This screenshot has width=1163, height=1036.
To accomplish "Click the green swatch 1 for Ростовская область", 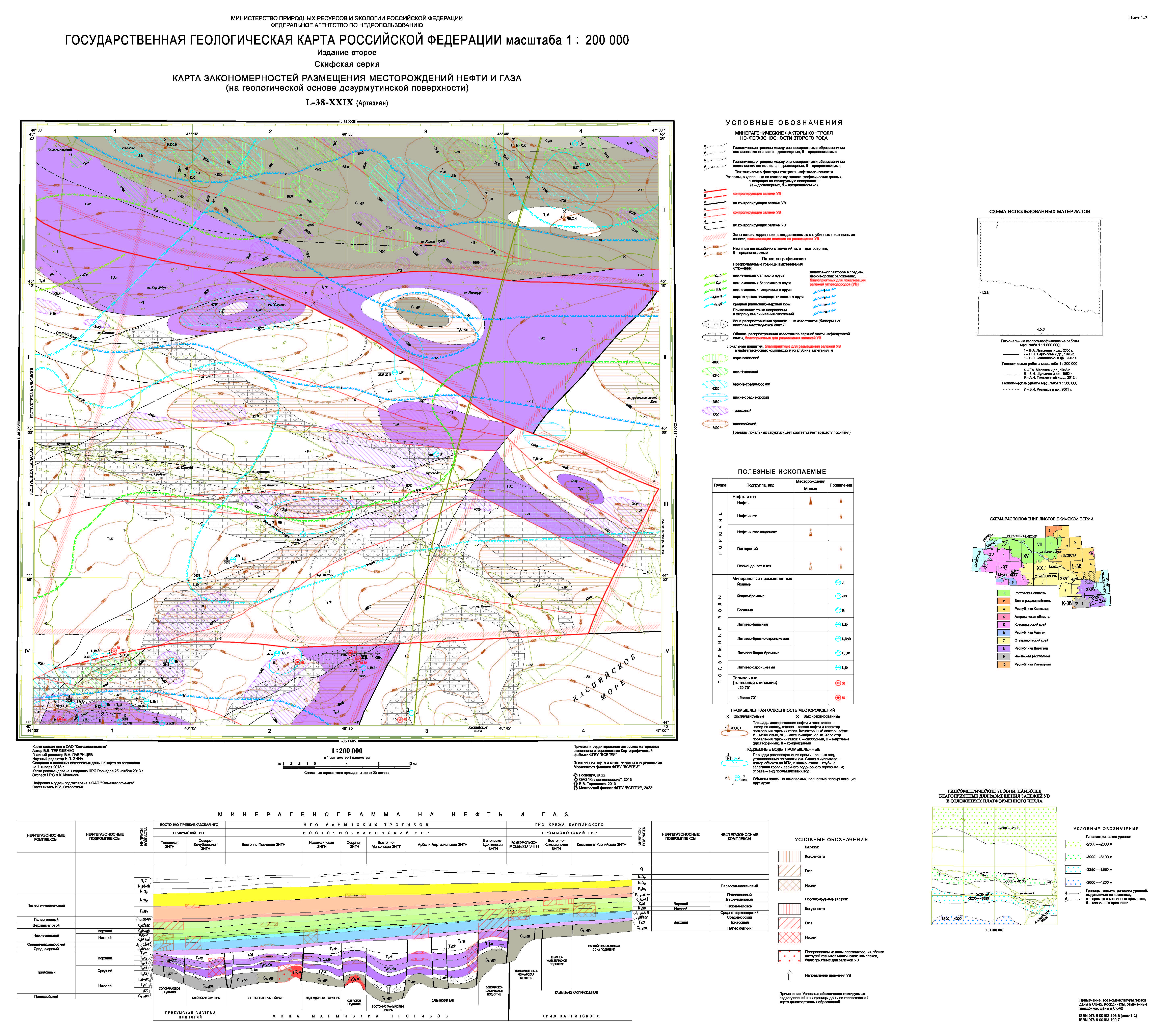I will 1004,593.
